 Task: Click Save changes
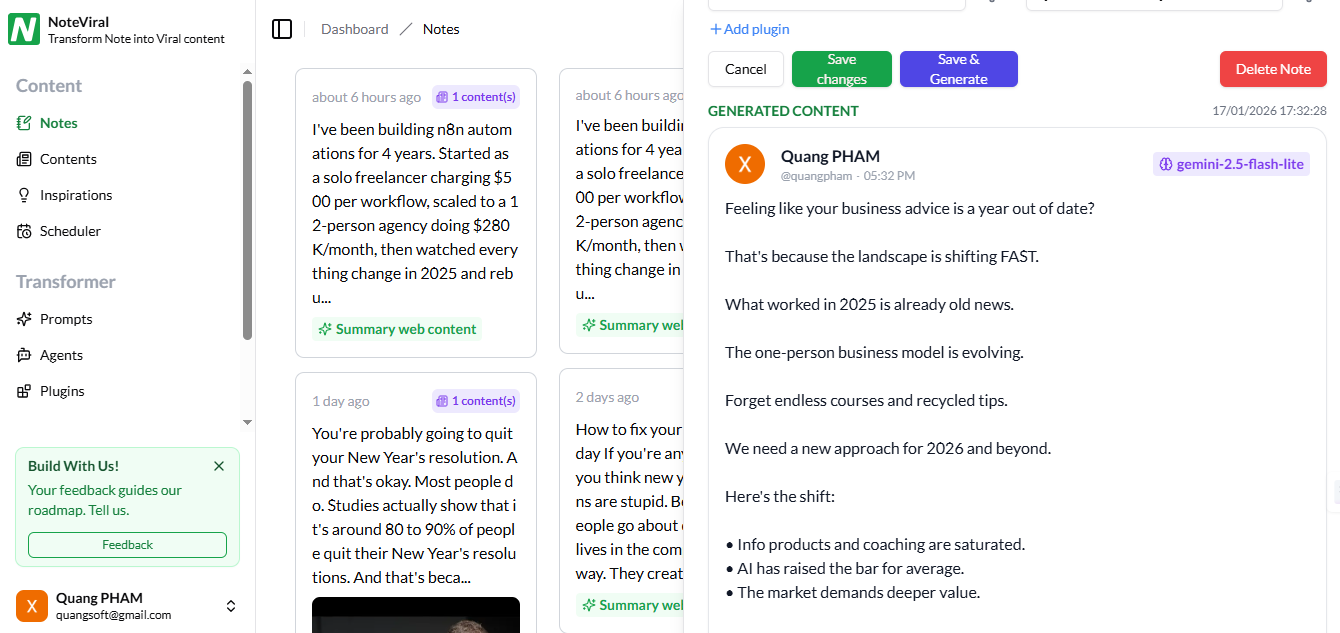pyautogui.click(x=841, y=69)
